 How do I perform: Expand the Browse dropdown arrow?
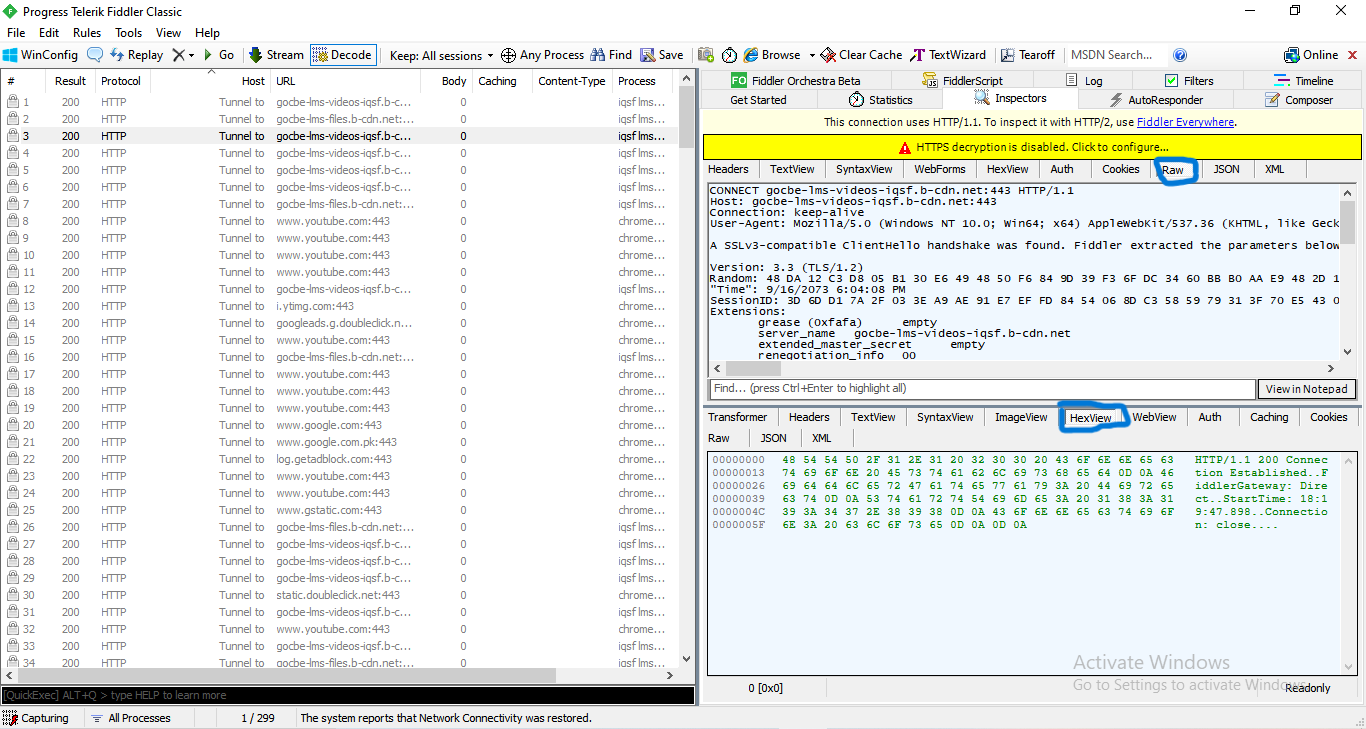812,55
